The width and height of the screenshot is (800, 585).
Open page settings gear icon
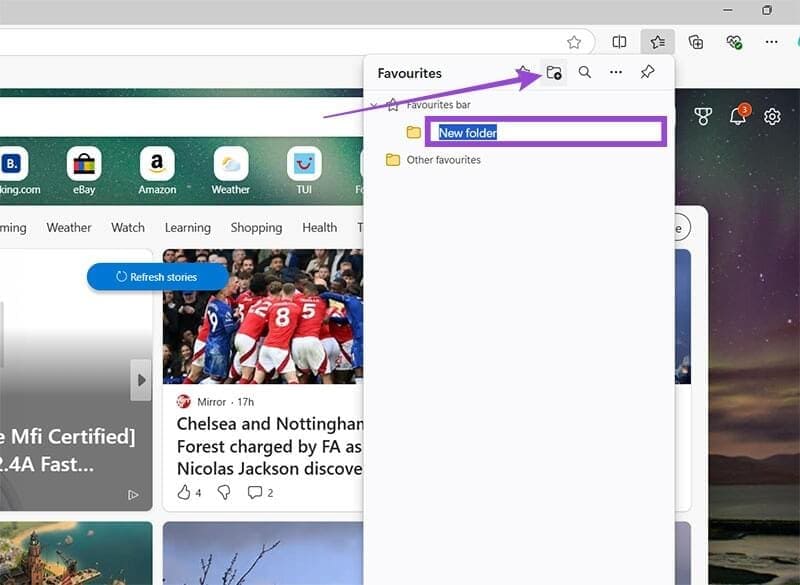click(x=772, y=116)
